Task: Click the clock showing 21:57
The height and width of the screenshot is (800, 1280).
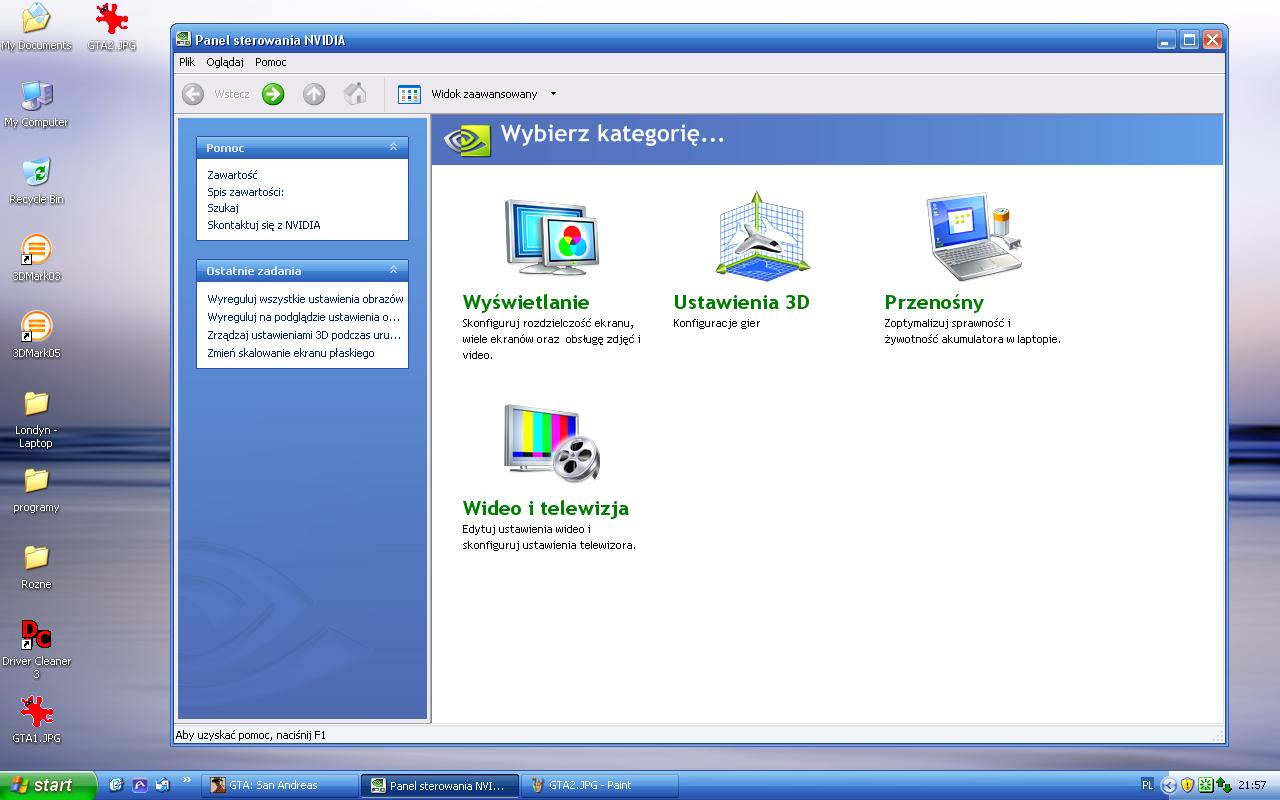Action: [x=1252, y=786]
